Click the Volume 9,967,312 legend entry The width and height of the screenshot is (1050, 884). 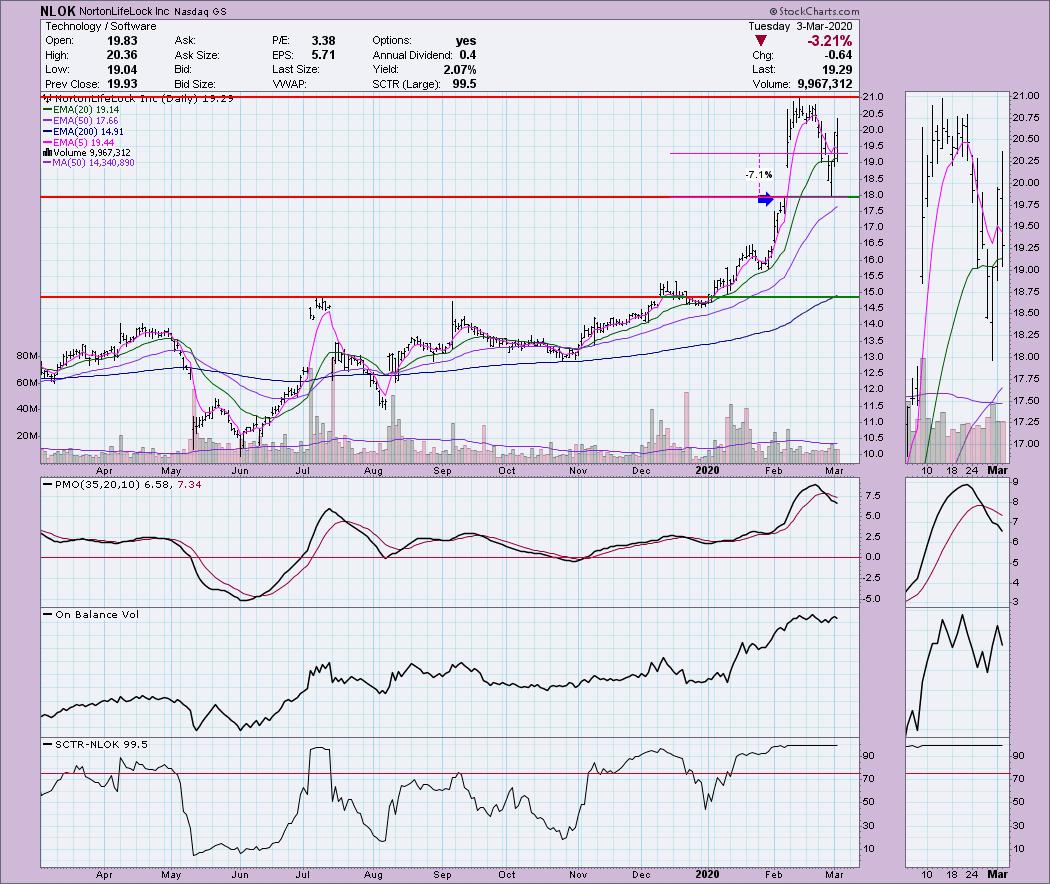pos(87,153)
